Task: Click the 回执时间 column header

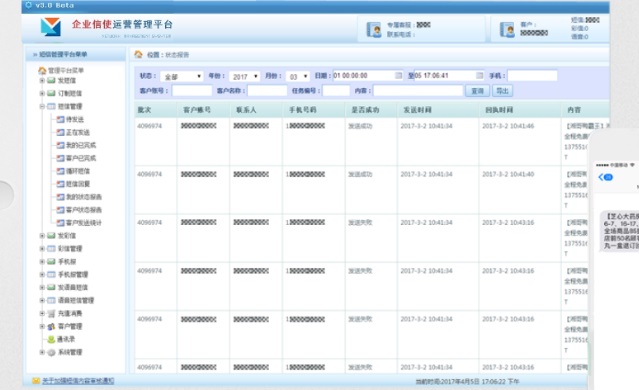Action: coord(499,110)
